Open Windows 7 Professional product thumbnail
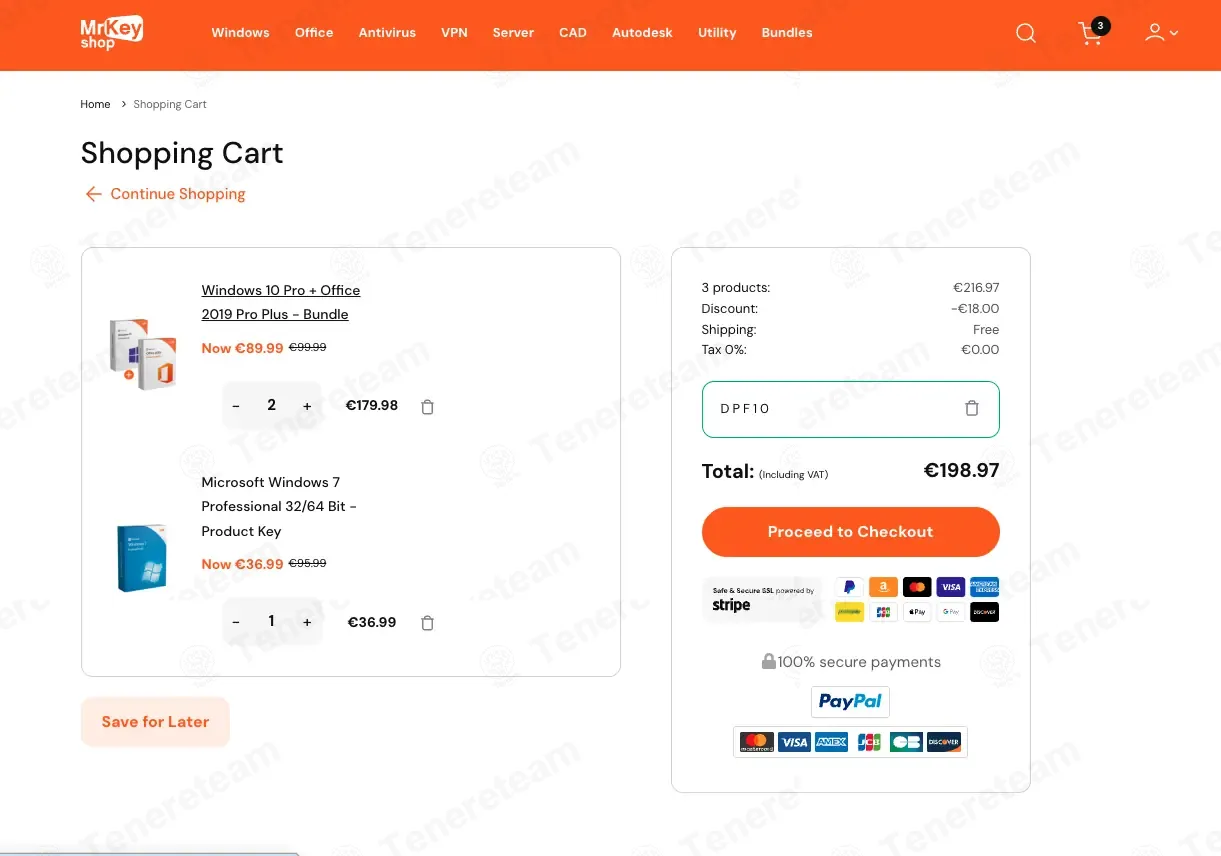This screenshot has width=1221, height=856. tap(142, 558)
